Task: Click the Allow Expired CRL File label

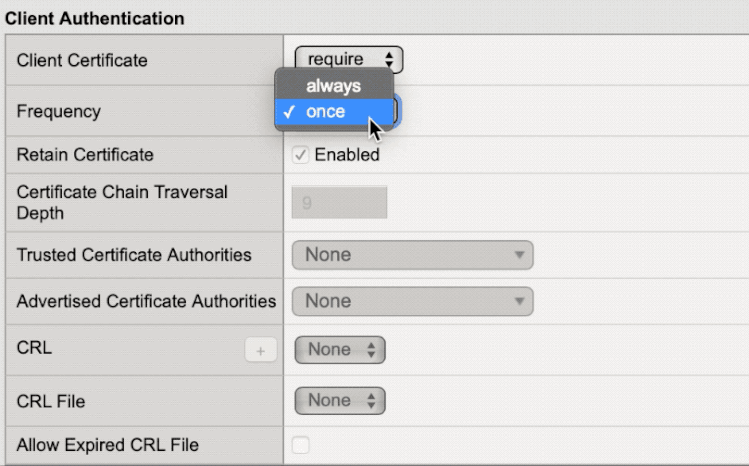Action: (107, 443)
